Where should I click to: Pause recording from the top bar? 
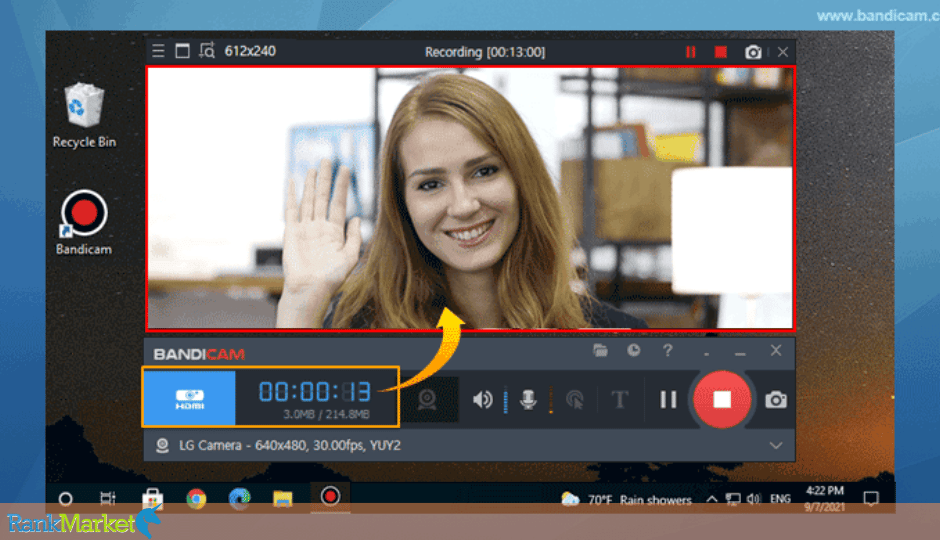click(691, 52)
